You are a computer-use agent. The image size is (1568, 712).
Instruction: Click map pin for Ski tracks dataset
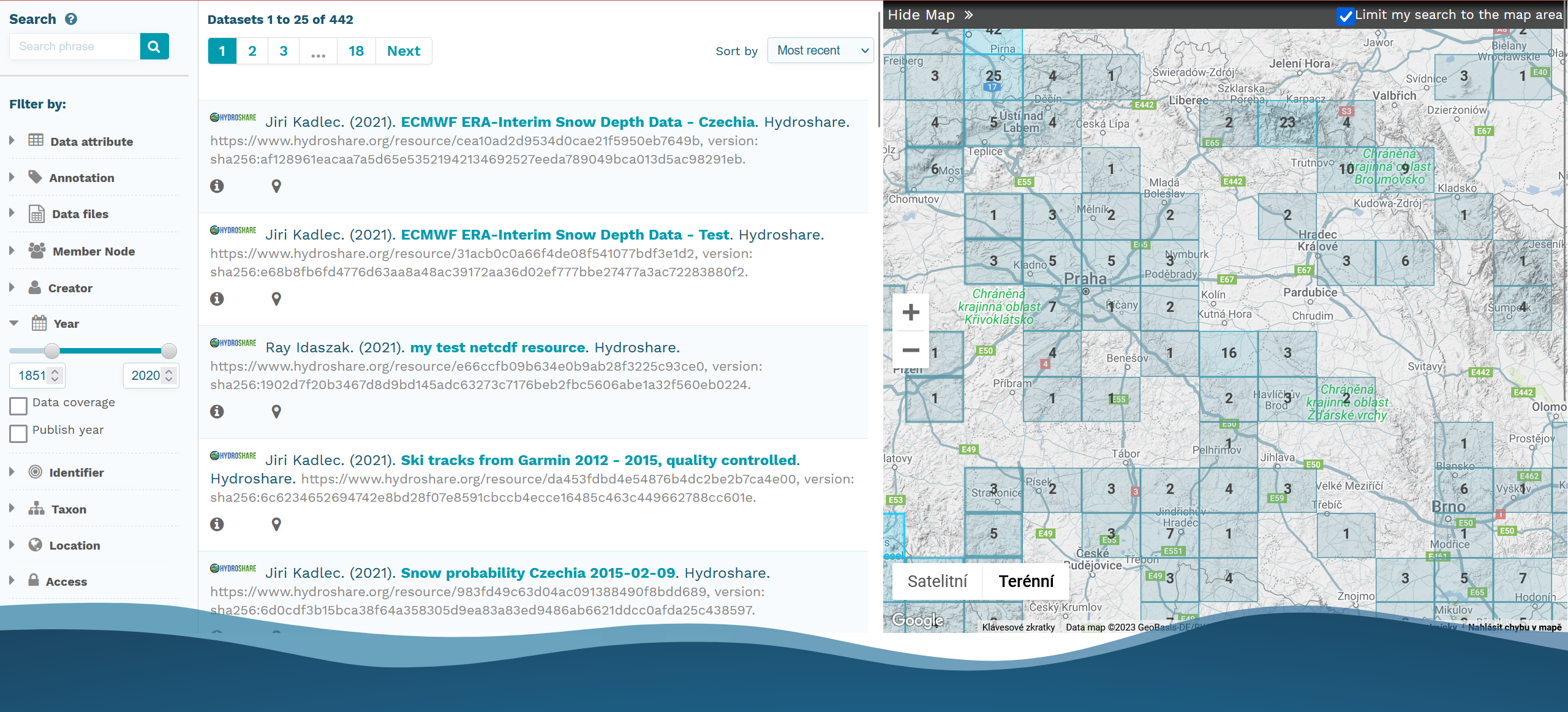pyautogui.click(x=276, y=525)
